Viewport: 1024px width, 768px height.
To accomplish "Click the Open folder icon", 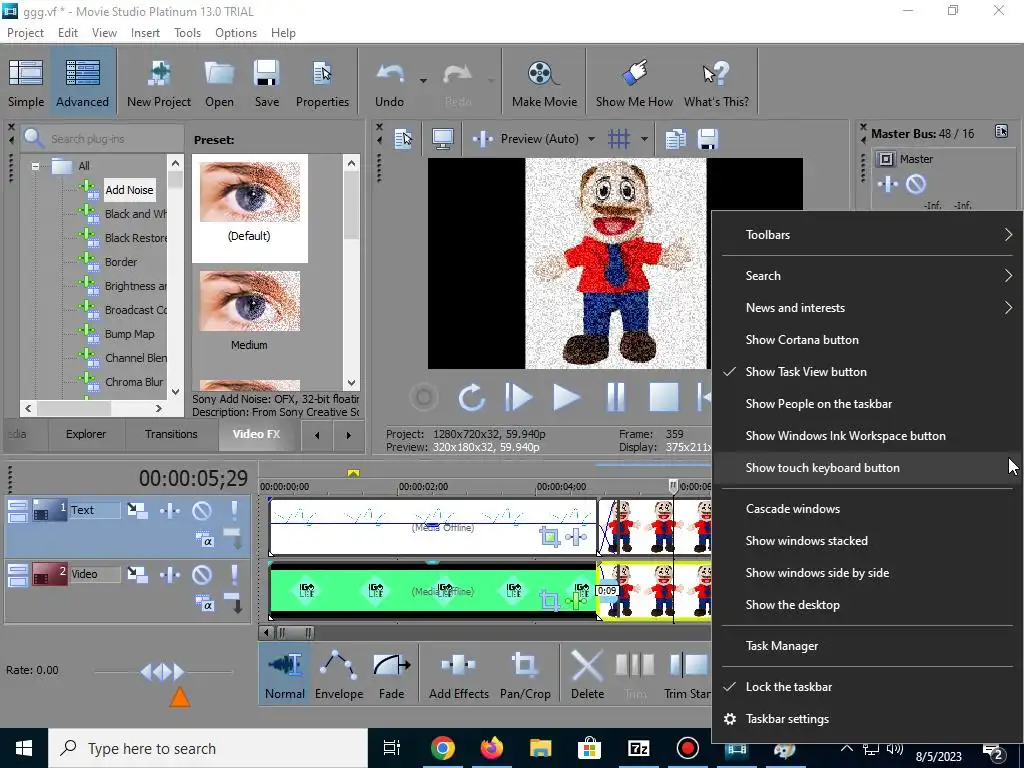I will click(219, 83).
